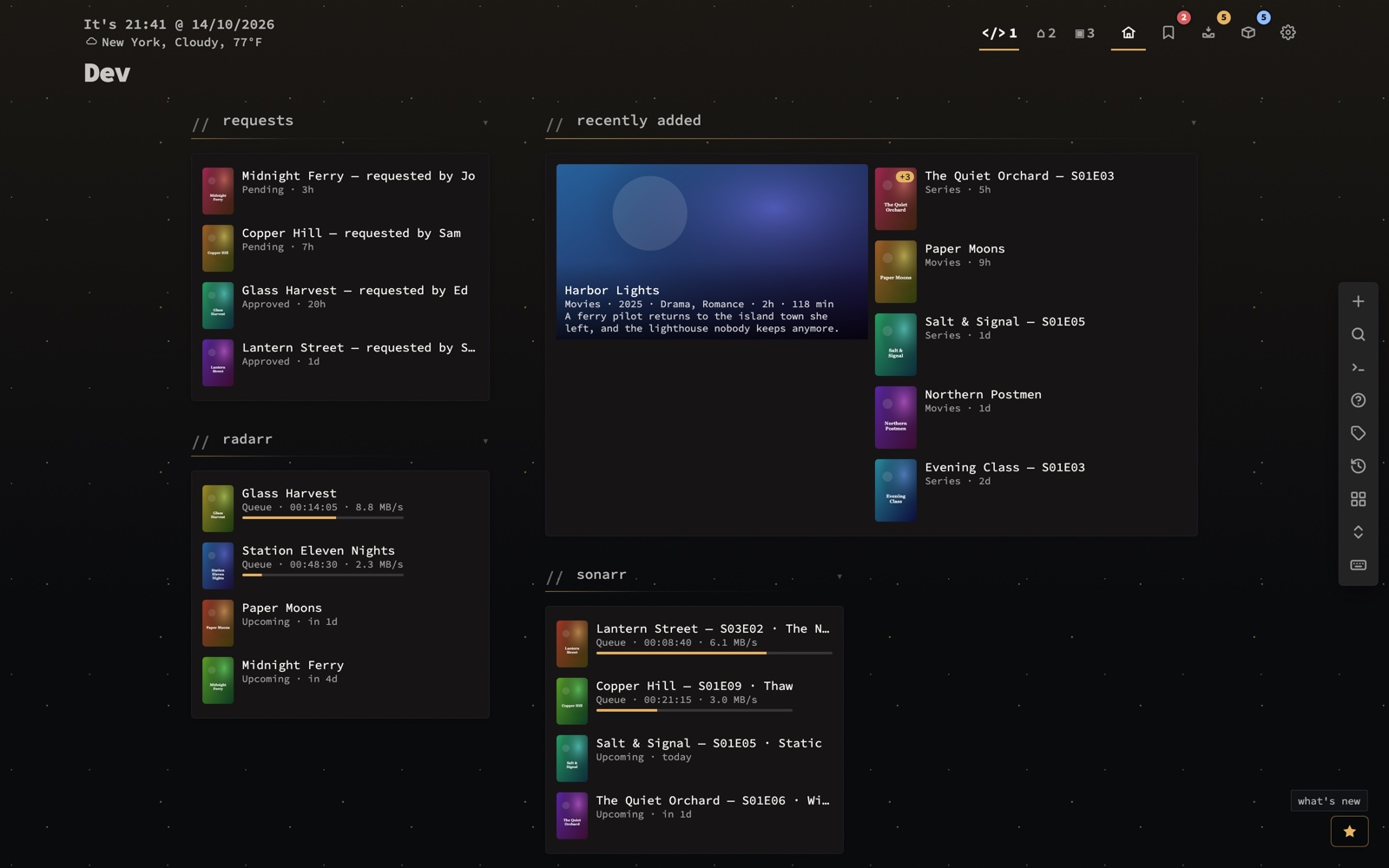1389x868 pixels.
Task: Open the grid layout icon
Action: 1358,499
